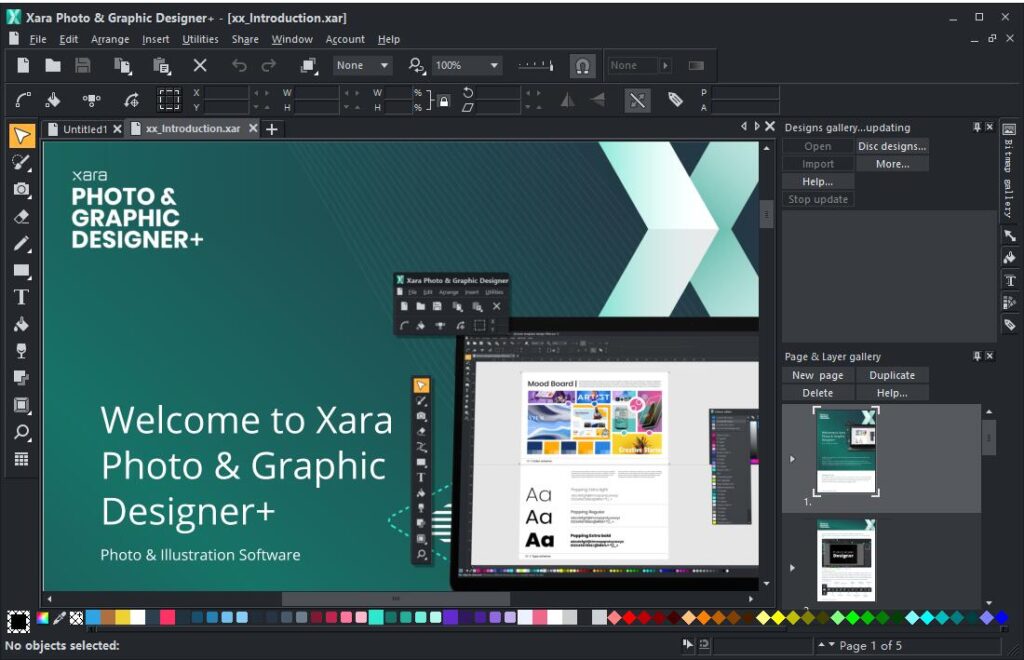Select the Fill tool
Screen dimensions: 1024x660
coord(20,323)
